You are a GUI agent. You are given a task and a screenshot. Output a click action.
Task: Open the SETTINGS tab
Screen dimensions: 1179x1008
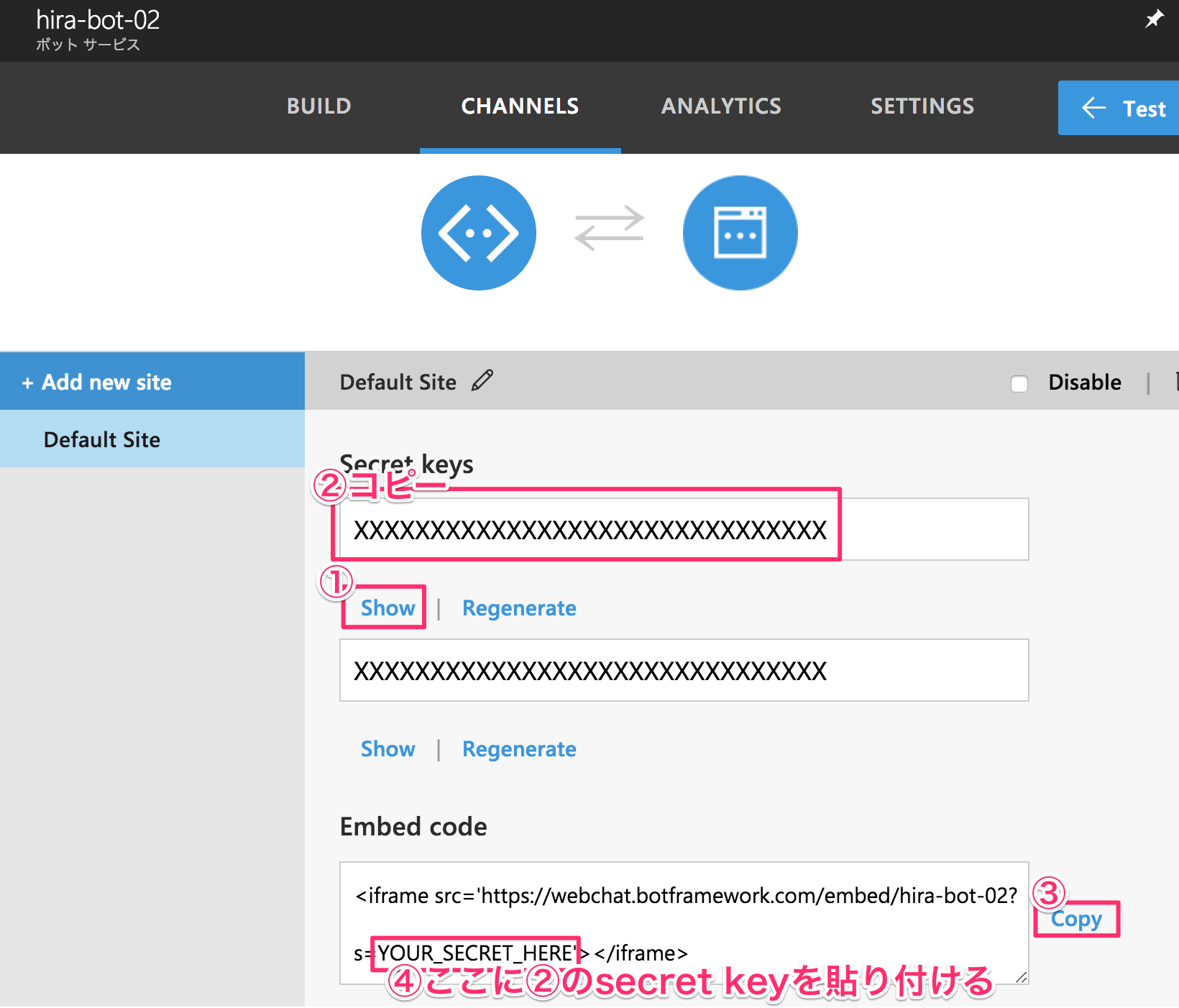(x=922, y=106)
